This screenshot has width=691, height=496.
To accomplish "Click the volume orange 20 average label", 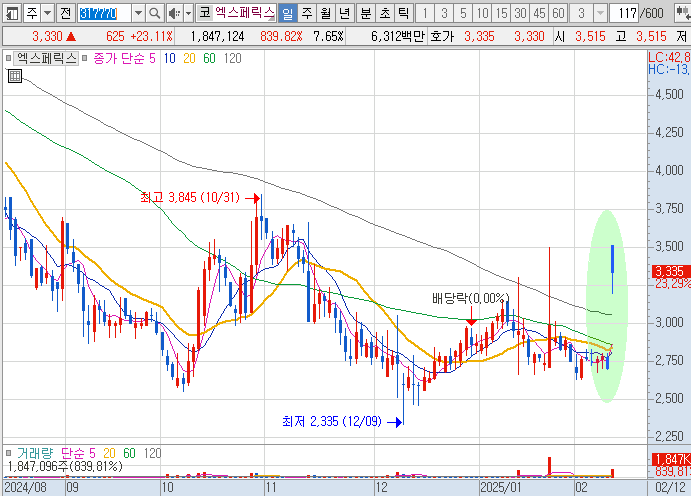I will 109,453.
